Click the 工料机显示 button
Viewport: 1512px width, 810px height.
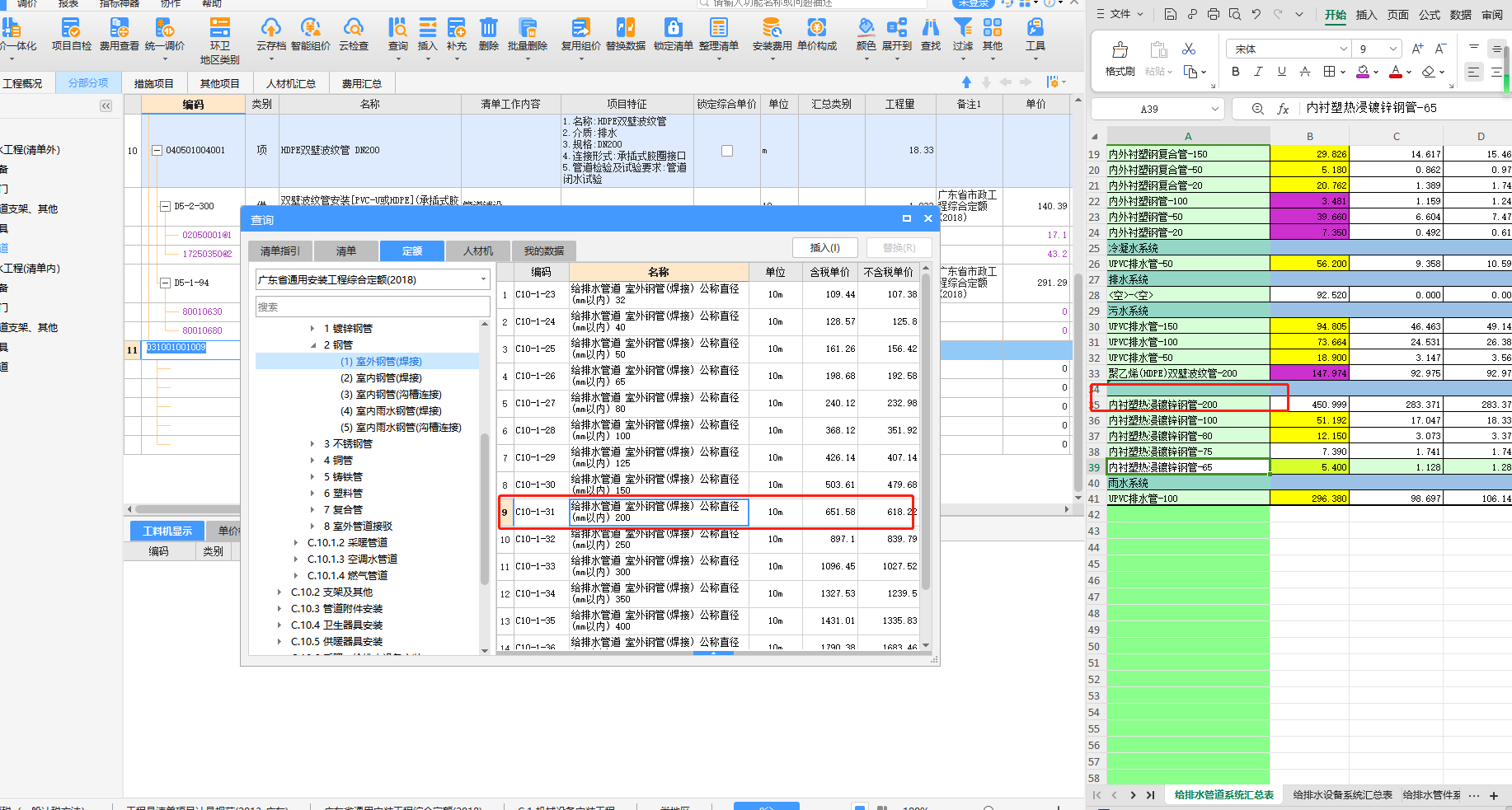click(167, 531)
